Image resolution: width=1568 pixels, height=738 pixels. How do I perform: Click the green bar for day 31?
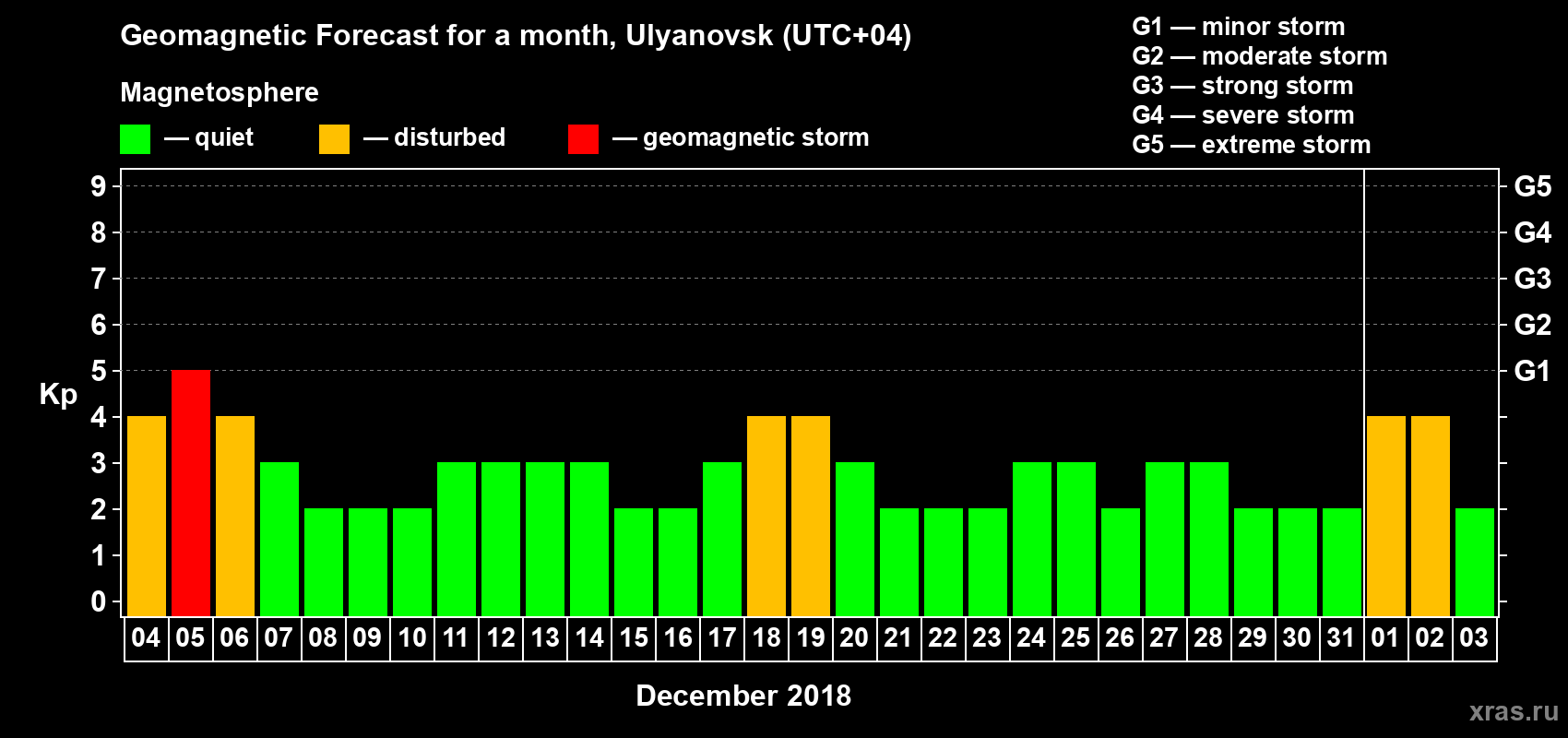(1342, 563)
